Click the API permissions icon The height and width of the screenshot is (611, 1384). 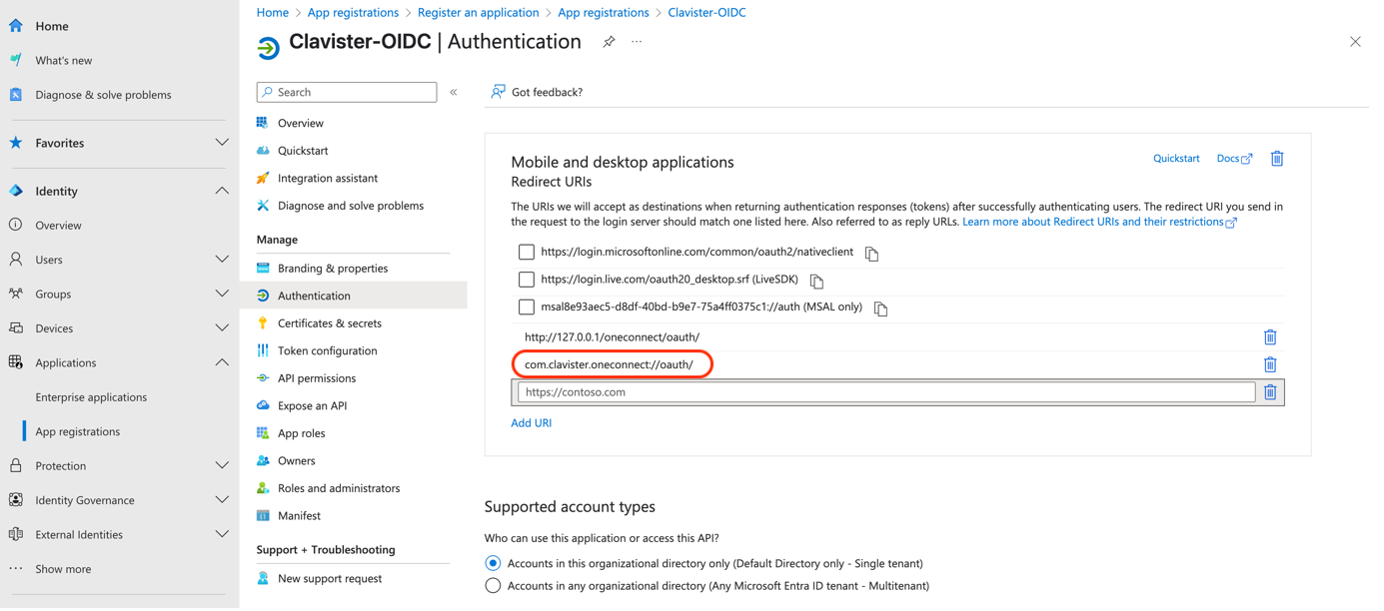[x=263, y=378]
